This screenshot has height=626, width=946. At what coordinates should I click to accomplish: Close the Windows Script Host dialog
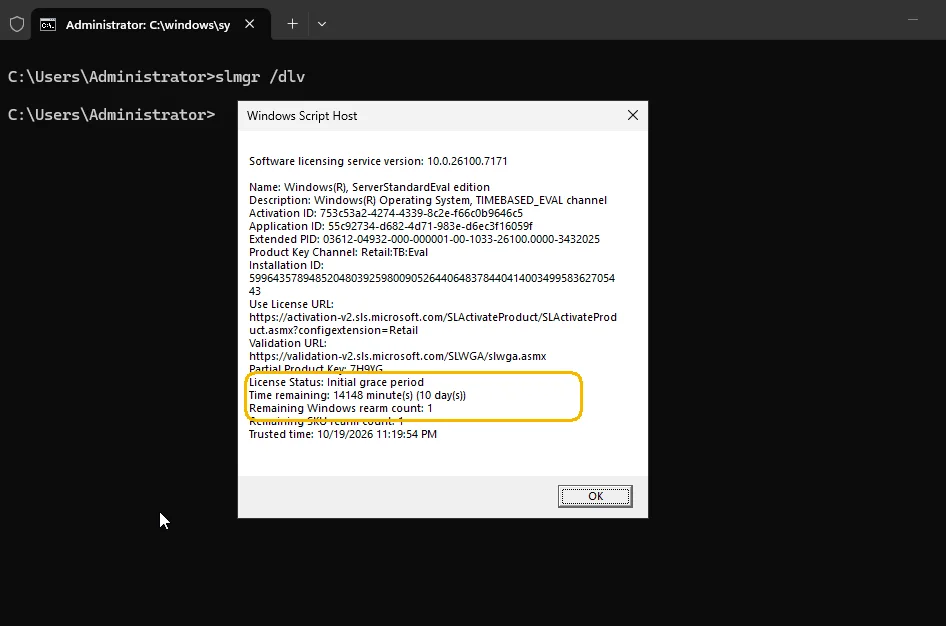pyautogui.click(x=632, y=115)
